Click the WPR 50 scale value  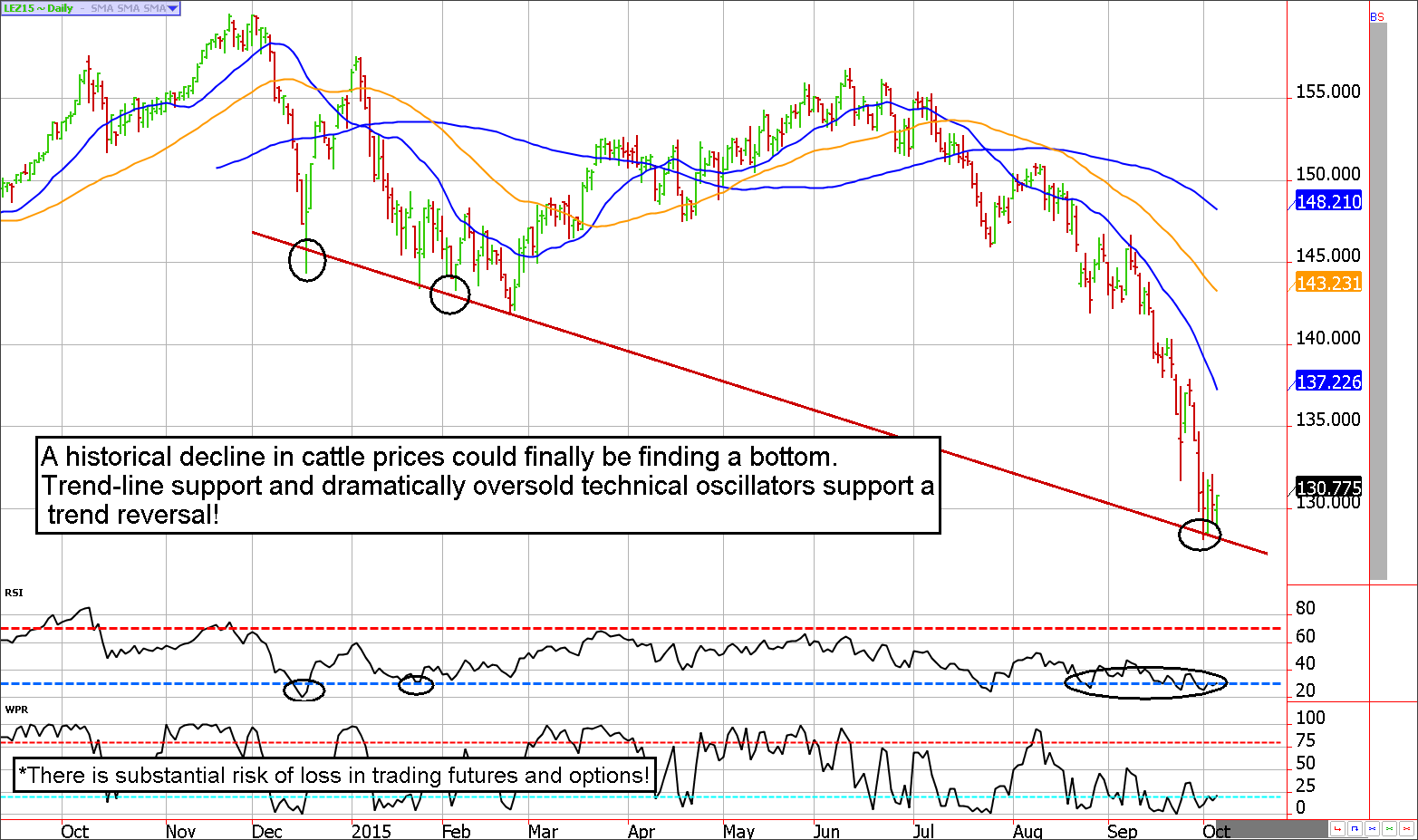[1306, 763]
